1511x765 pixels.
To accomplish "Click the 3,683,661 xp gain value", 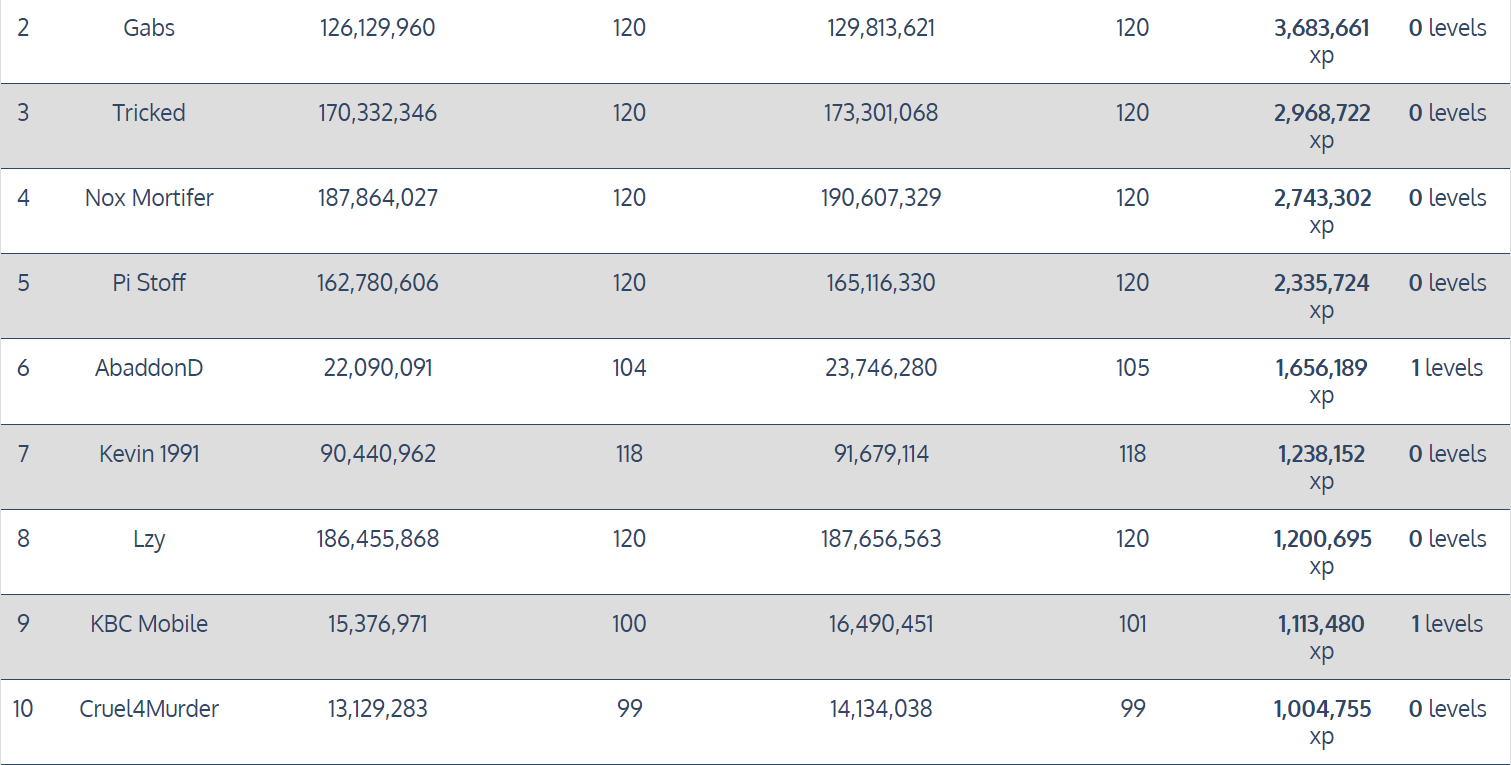I will click(x=1321, y=29).
